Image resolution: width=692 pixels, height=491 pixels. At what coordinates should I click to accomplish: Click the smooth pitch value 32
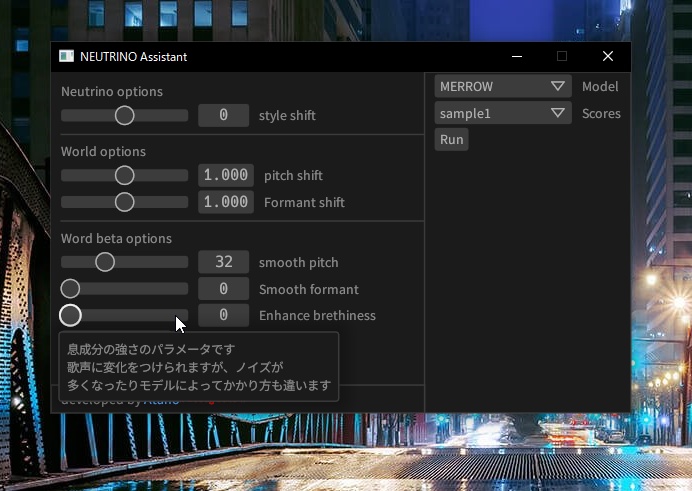[x=223, y=262]
